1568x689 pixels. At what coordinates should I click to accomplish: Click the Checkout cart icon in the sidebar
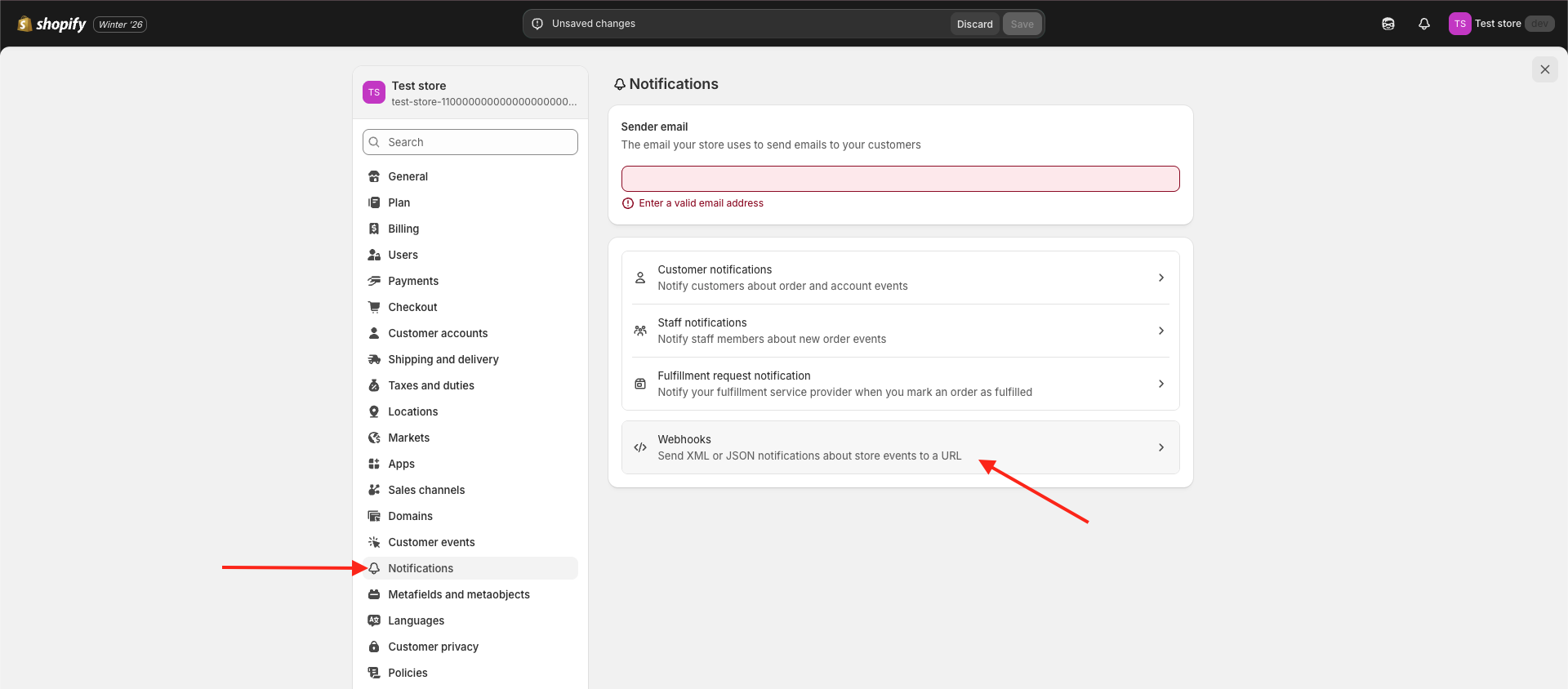pos(374,307)
